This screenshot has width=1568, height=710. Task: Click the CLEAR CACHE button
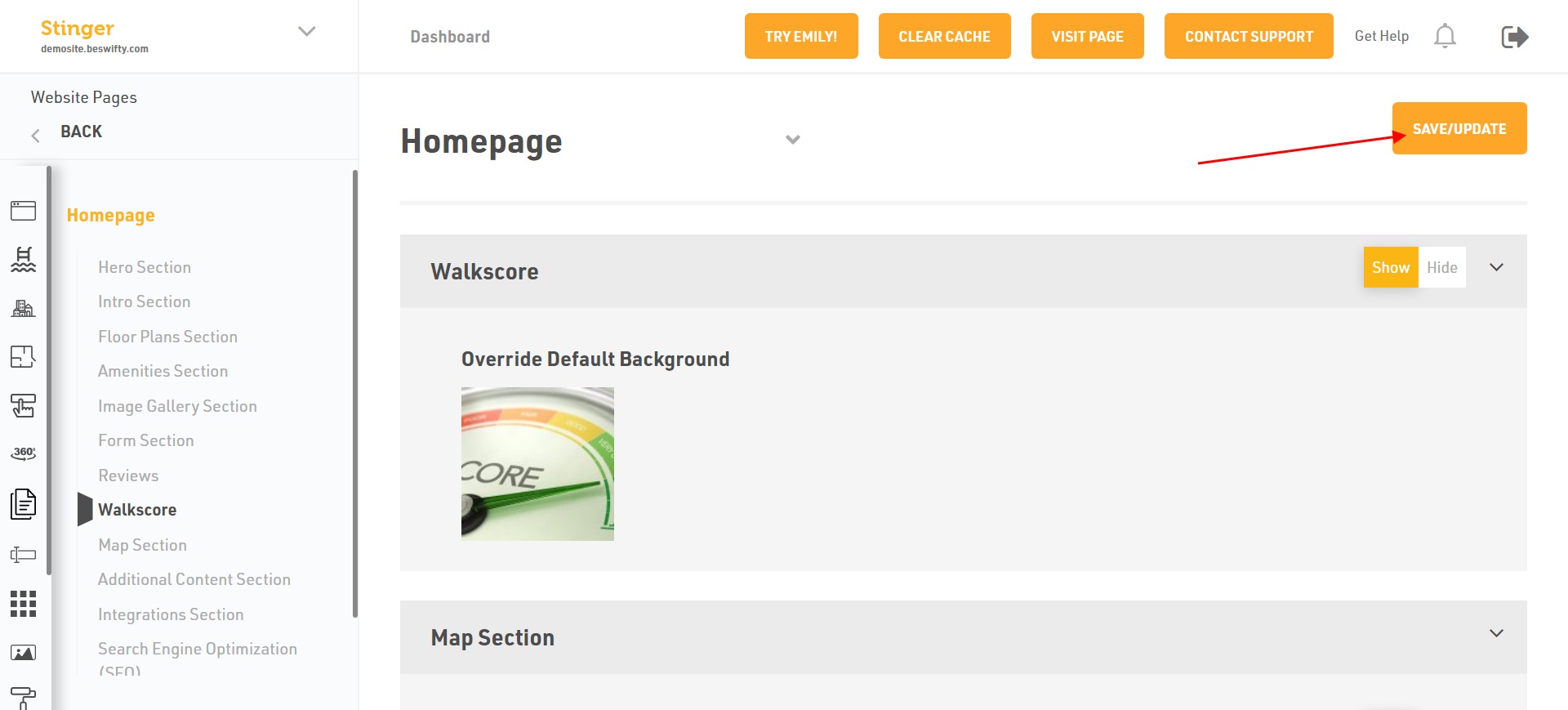944,36
